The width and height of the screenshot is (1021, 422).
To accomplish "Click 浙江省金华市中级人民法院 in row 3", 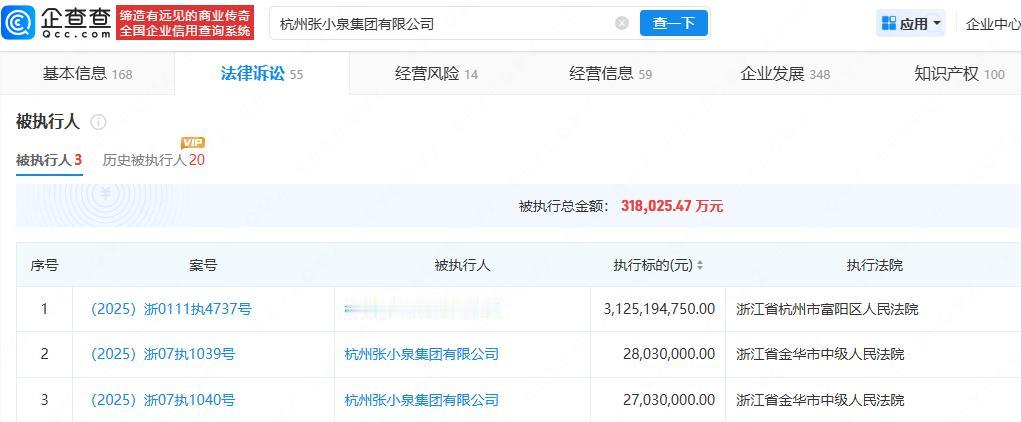I will [820, 399].
